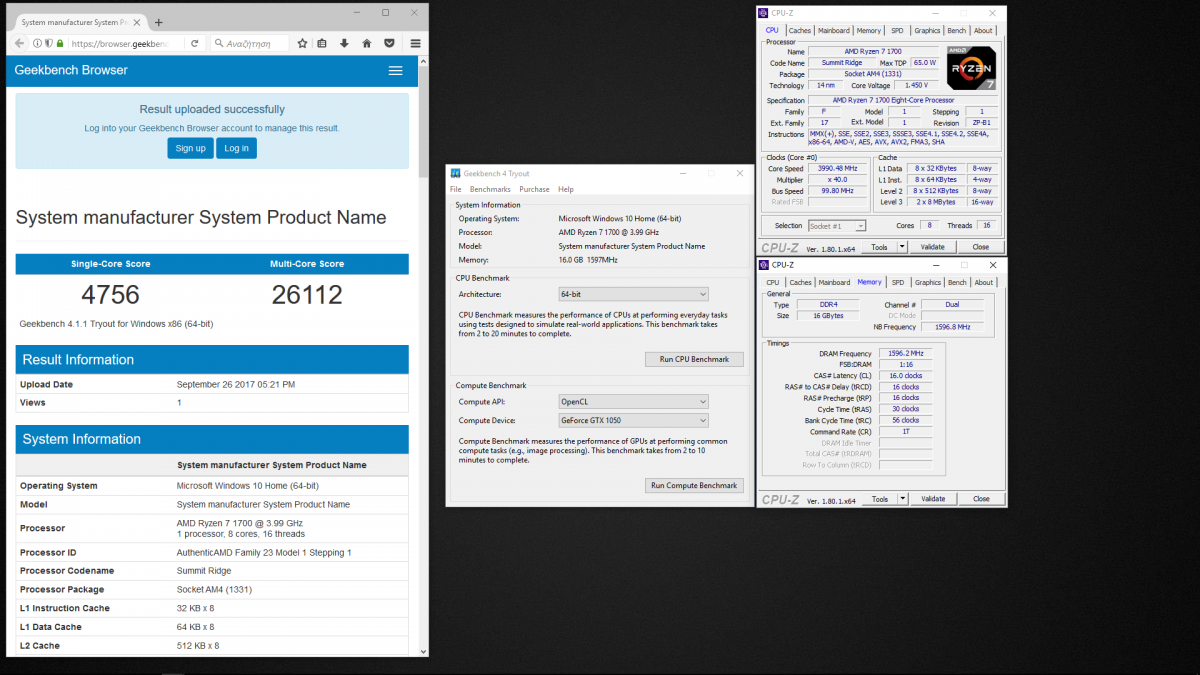Expand Tools arrow in CPU-Z Timings window
The image size is (1200, 675).
902,499
